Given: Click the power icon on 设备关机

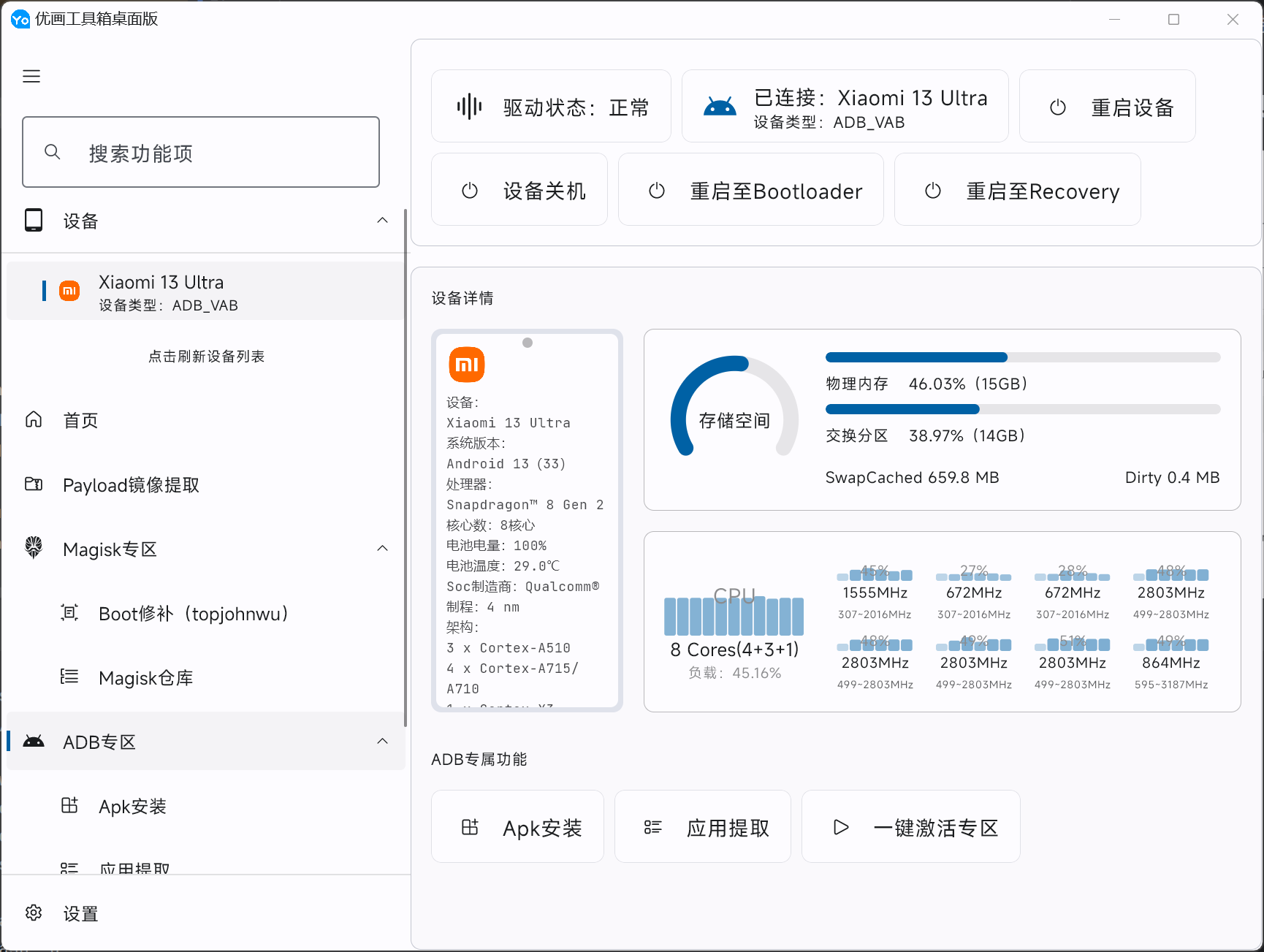Looking at the screenshot, I should [x=470, y=191].
